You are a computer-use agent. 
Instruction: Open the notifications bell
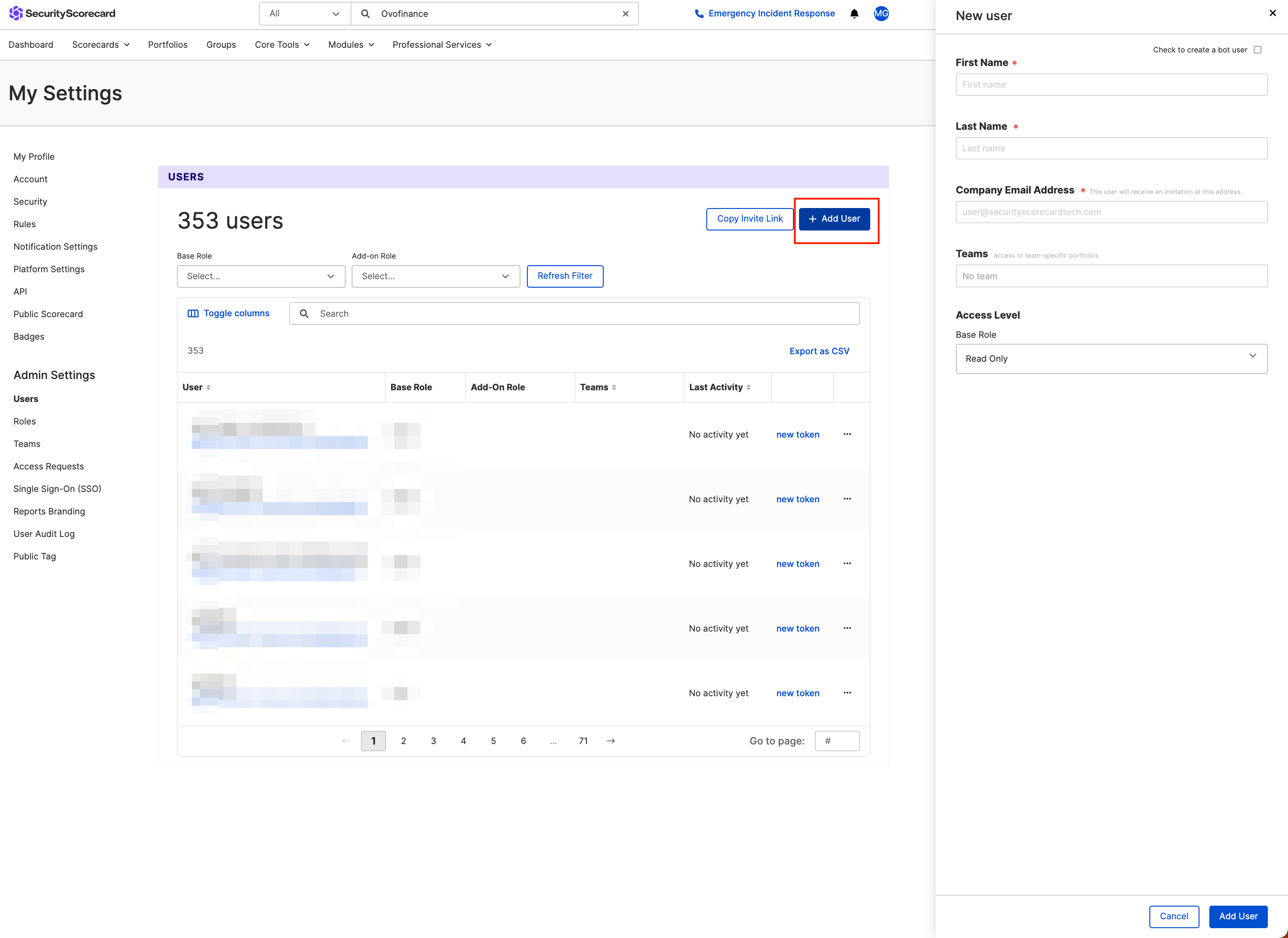point(854,14)
